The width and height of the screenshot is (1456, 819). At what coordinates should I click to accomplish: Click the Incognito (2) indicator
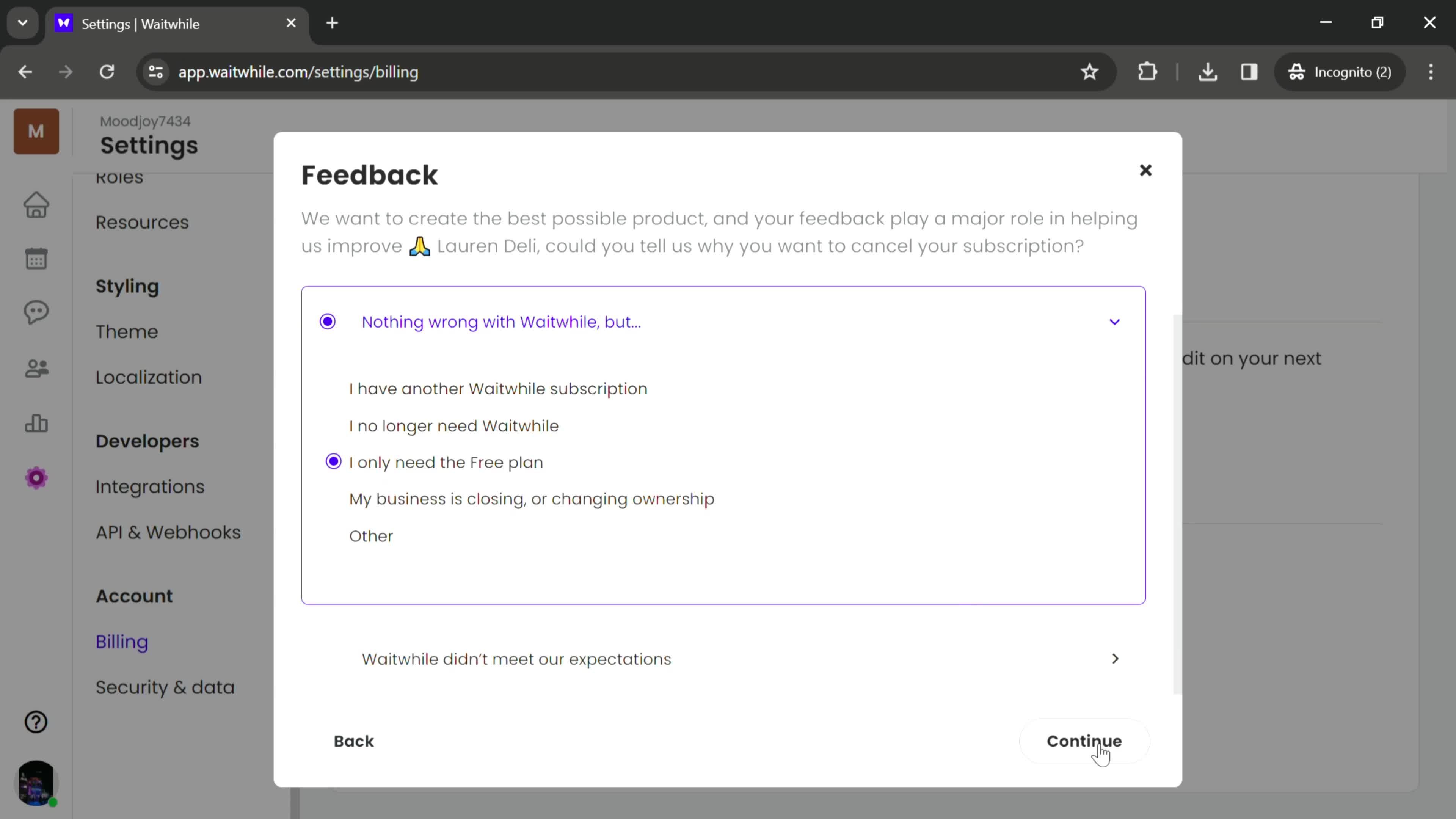pyautogui.click(x=1340, y=72)
